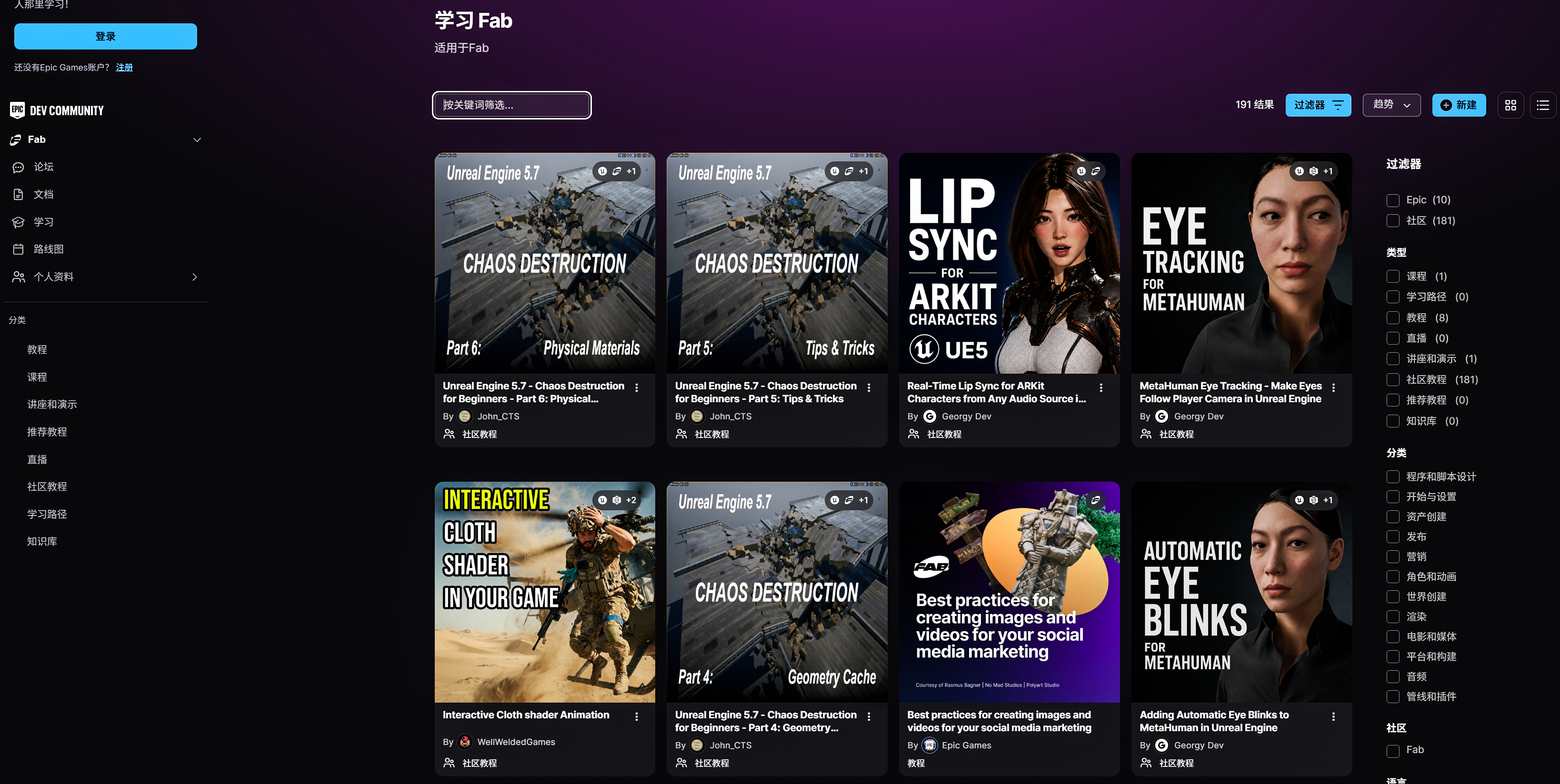Check the Epic (10) filter checkbox
This screenshot has width=1560, height=784.
[1393, 200]
